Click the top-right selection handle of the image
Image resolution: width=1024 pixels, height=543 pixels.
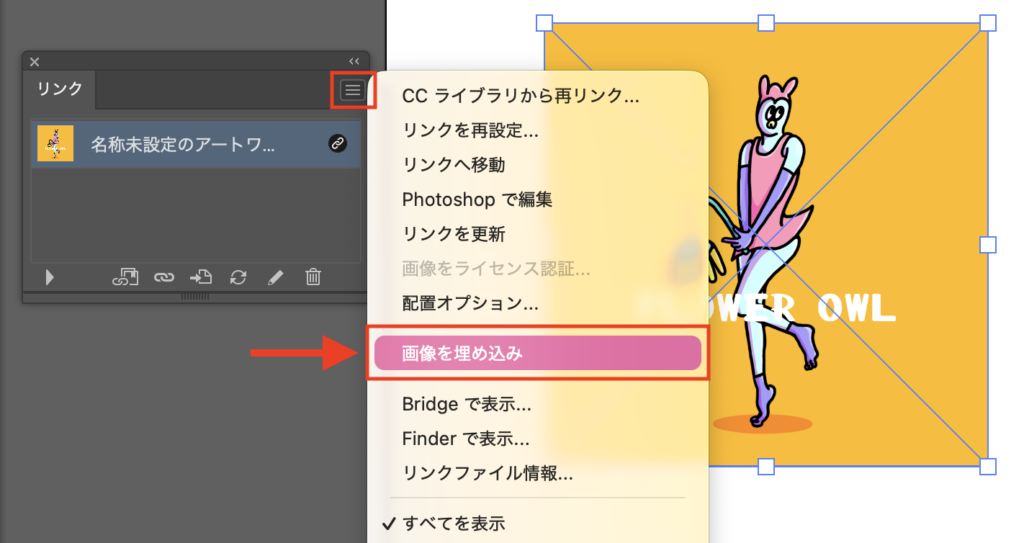point(987,23)
